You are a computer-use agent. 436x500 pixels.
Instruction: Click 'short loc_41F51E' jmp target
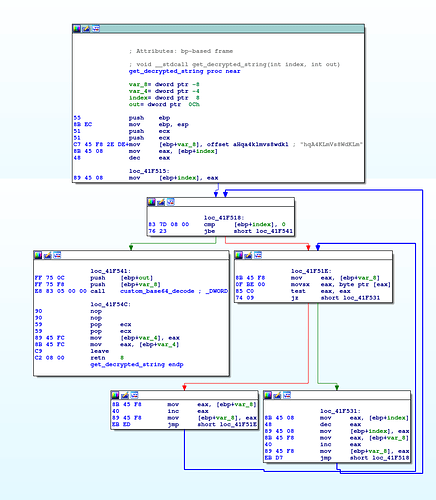(x=227, y=425)
